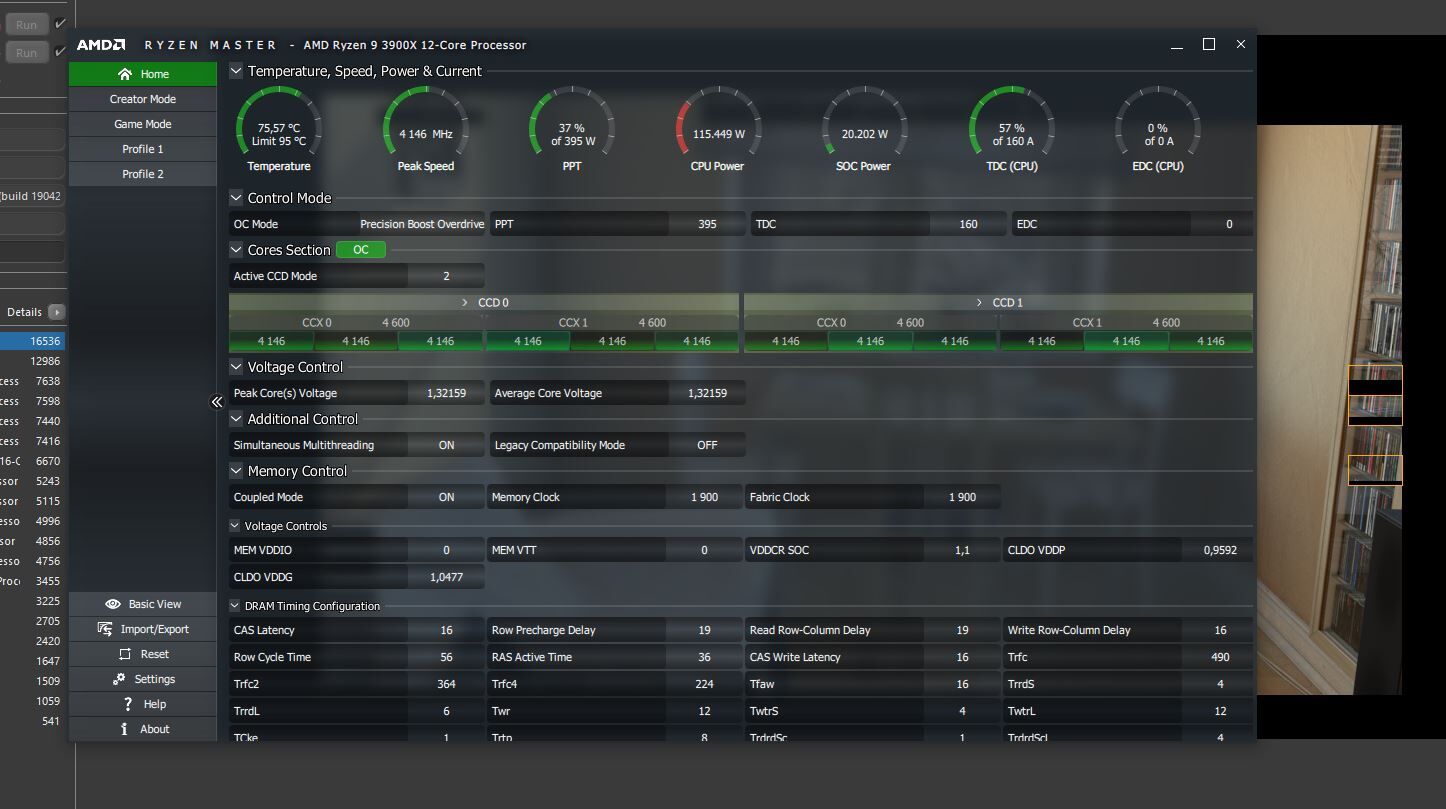Toggle Simultaneous Multithreading ON value
1446x809 pixels.
tap(446, 445)
